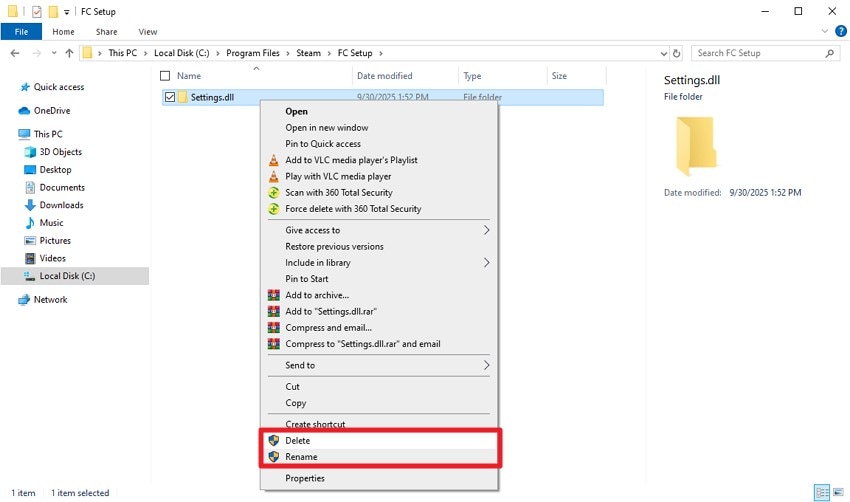Click the 360 icon beside Force delete
Screen dimensions: 850x502
pos(274,209)
